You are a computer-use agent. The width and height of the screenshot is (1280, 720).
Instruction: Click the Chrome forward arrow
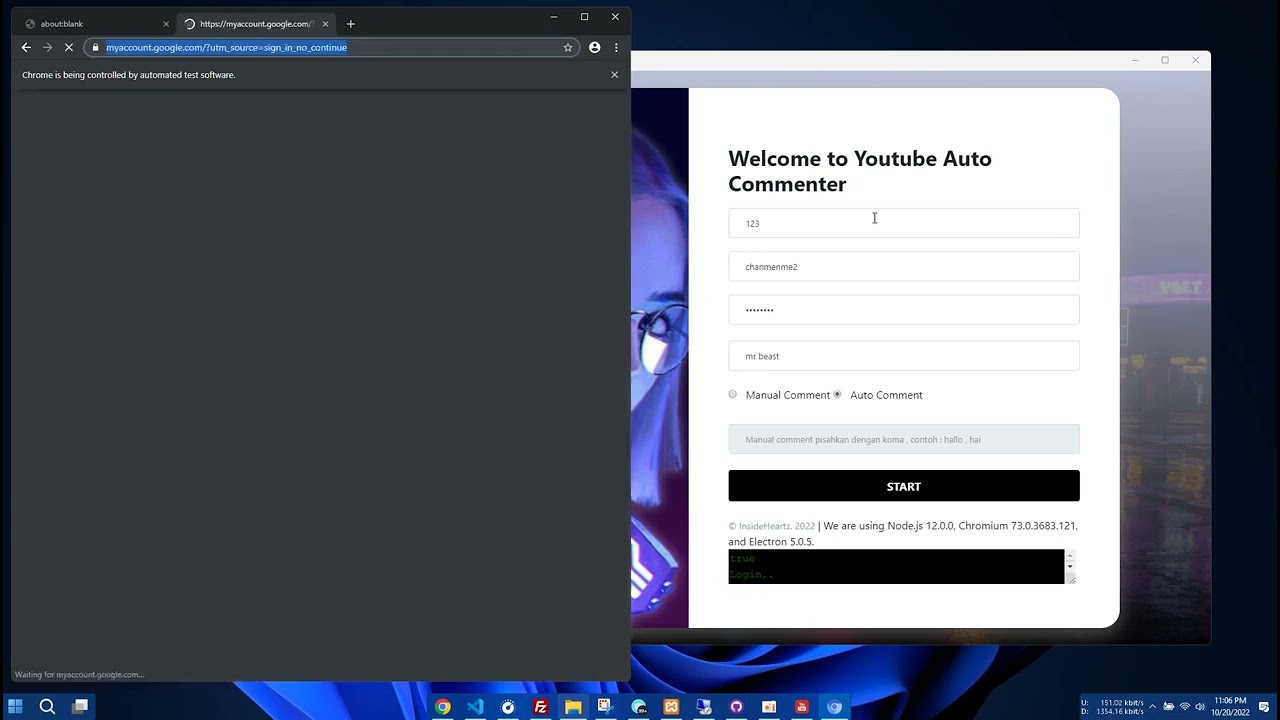[47, 47]
